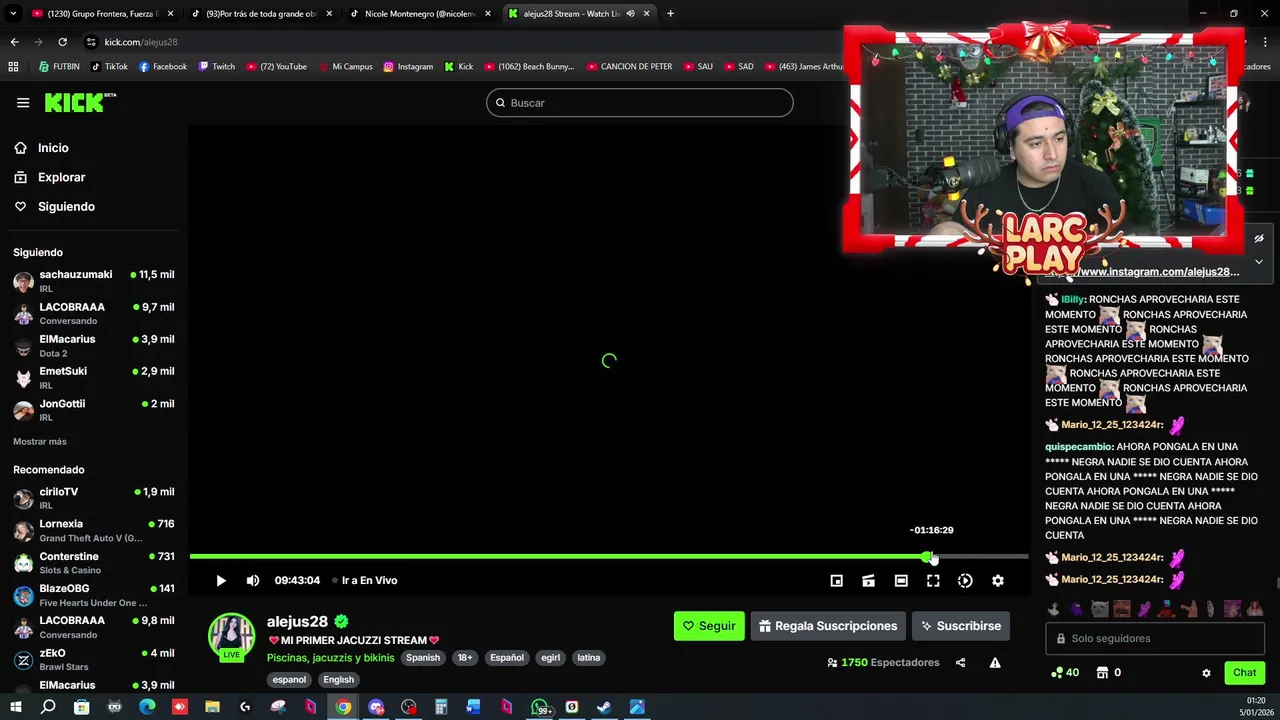The width and height of the screenshot is (1280, 720).
Task: Enter fullscreen video mode
Action: (x=933, y=581)
